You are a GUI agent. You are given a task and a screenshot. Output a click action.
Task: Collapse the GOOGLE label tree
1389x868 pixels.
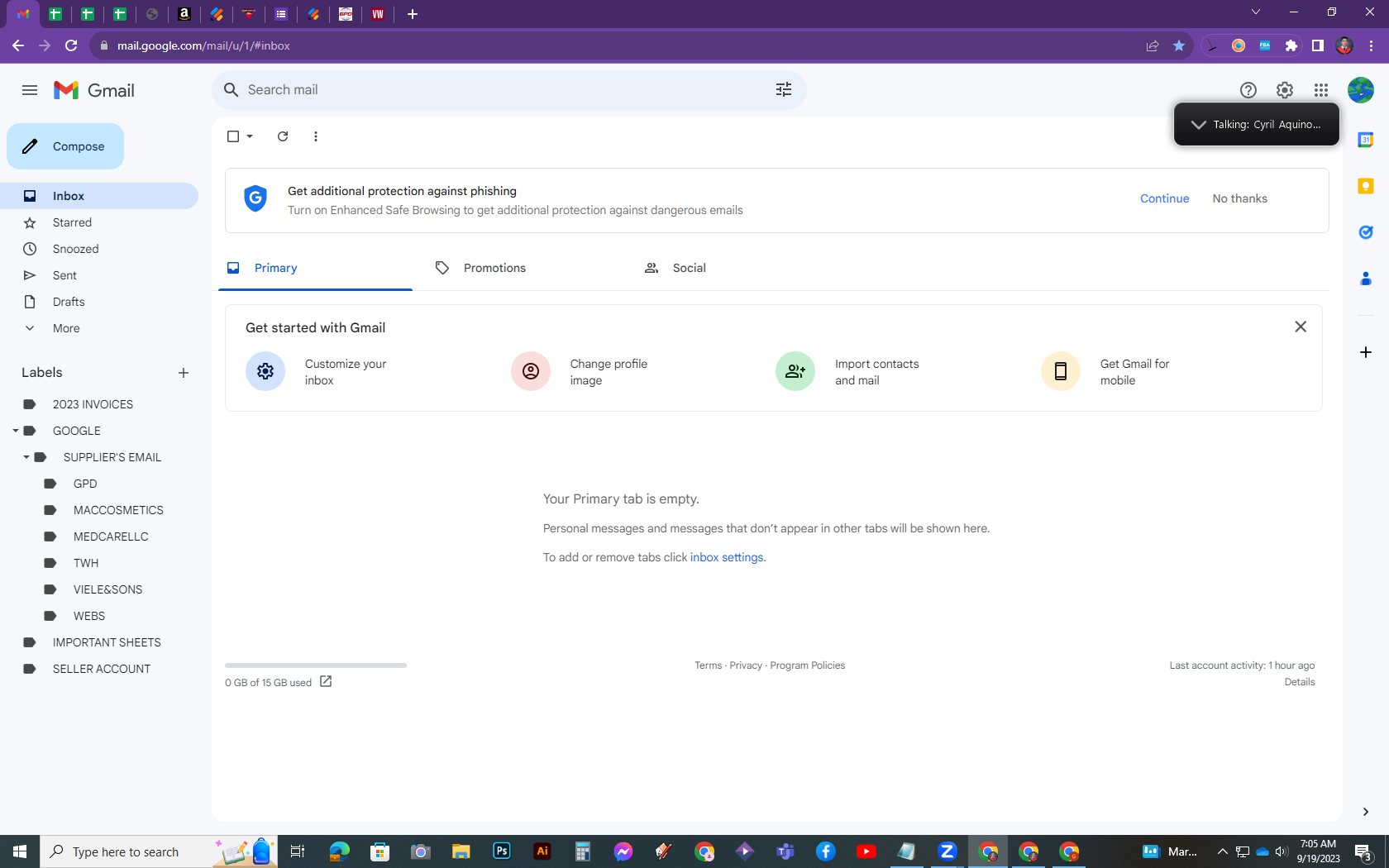pos(15,431)
